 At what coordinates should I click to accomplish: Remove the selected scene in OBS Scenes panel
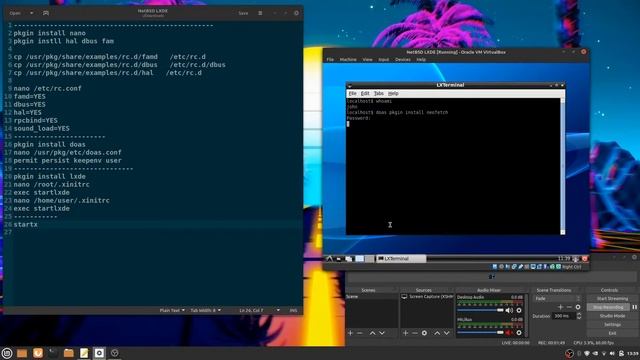(360, 333)
